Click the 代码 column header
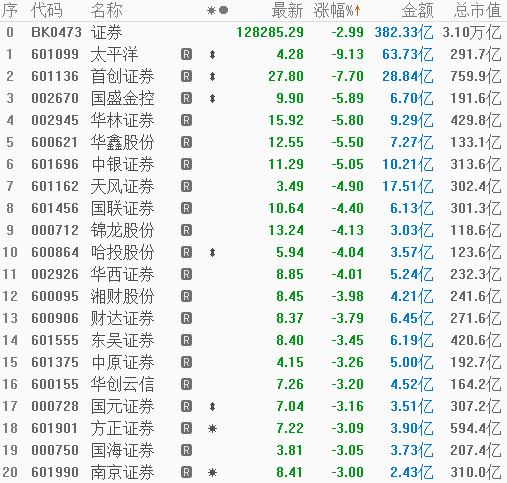 [x=47, y=10]
